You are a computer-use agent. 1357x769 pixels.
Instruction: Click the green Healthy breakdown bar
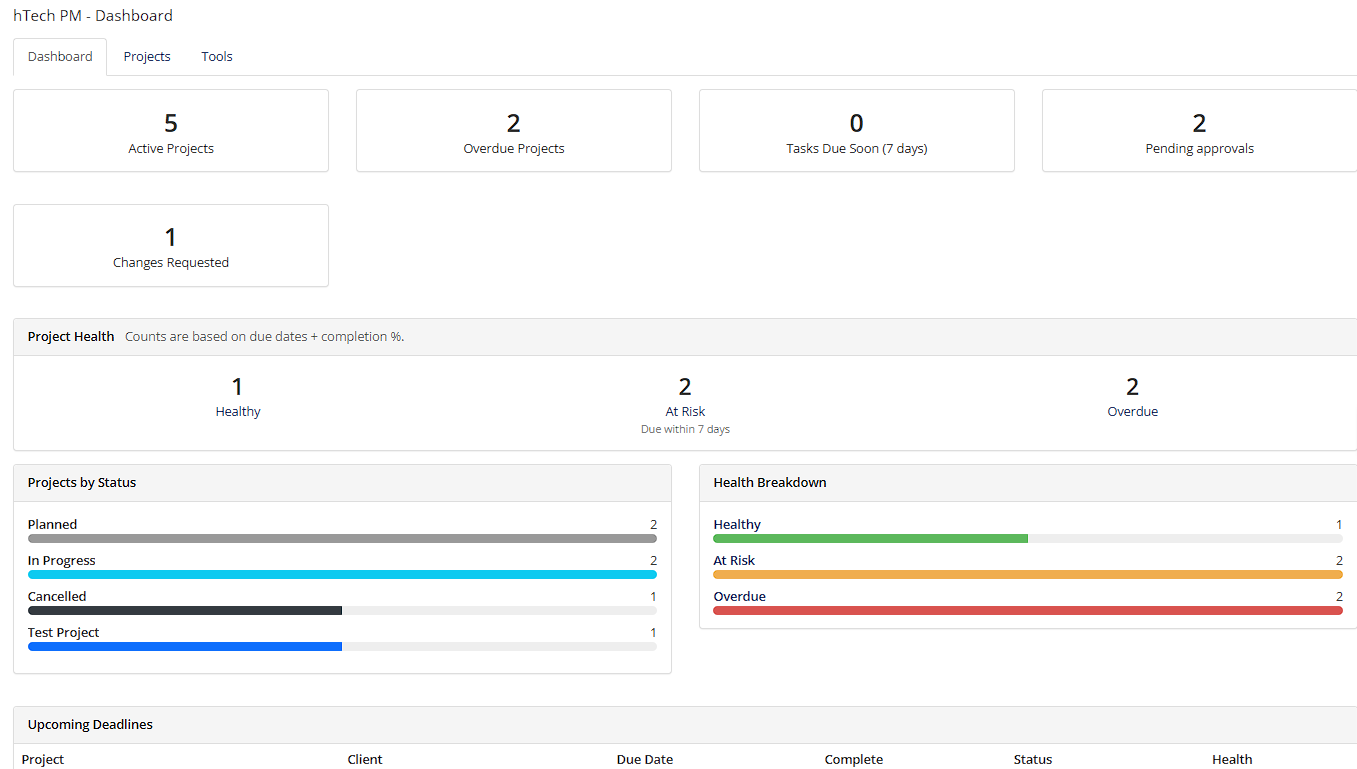[870, 539]
